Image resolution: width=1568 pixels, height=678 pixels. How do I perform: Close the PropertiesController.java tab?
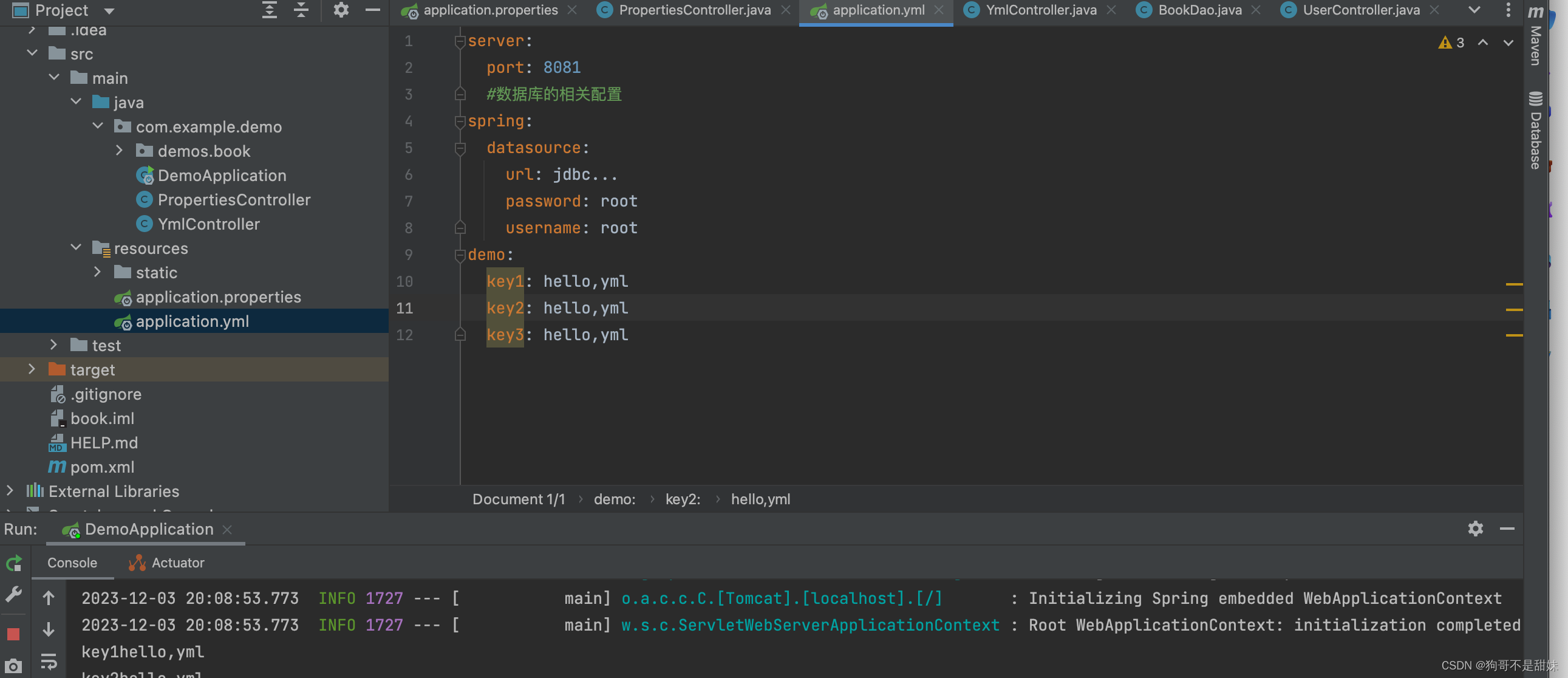pos(786,10)
